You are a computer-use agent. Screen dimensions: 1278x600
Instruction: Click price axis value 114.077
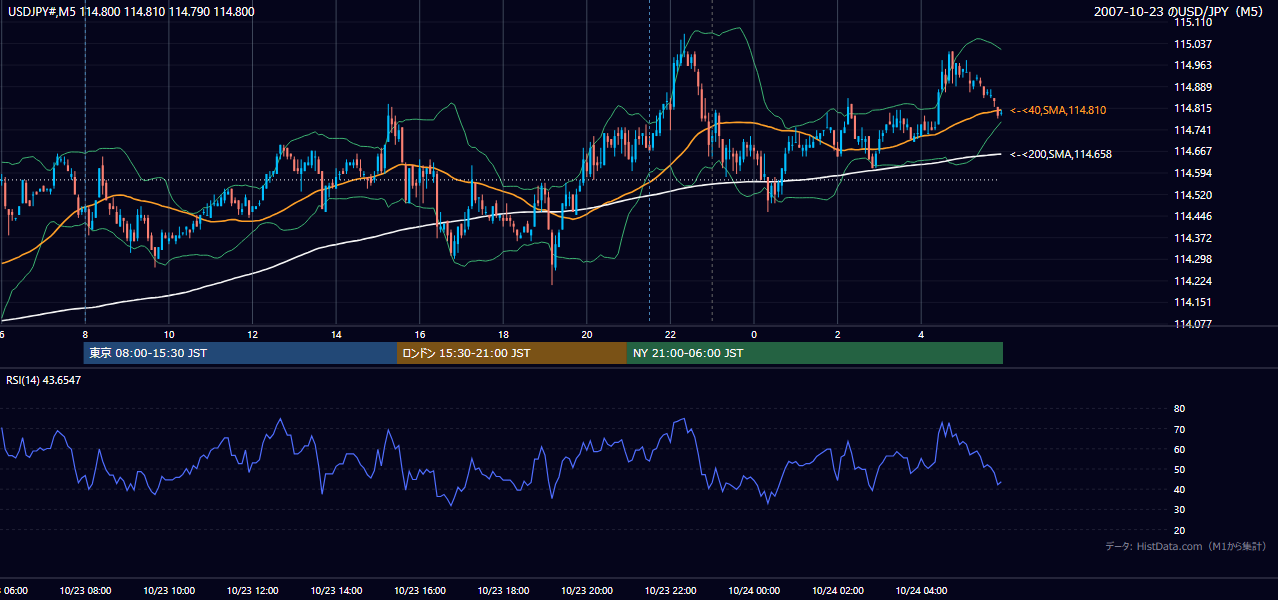tap(1192, 324)
